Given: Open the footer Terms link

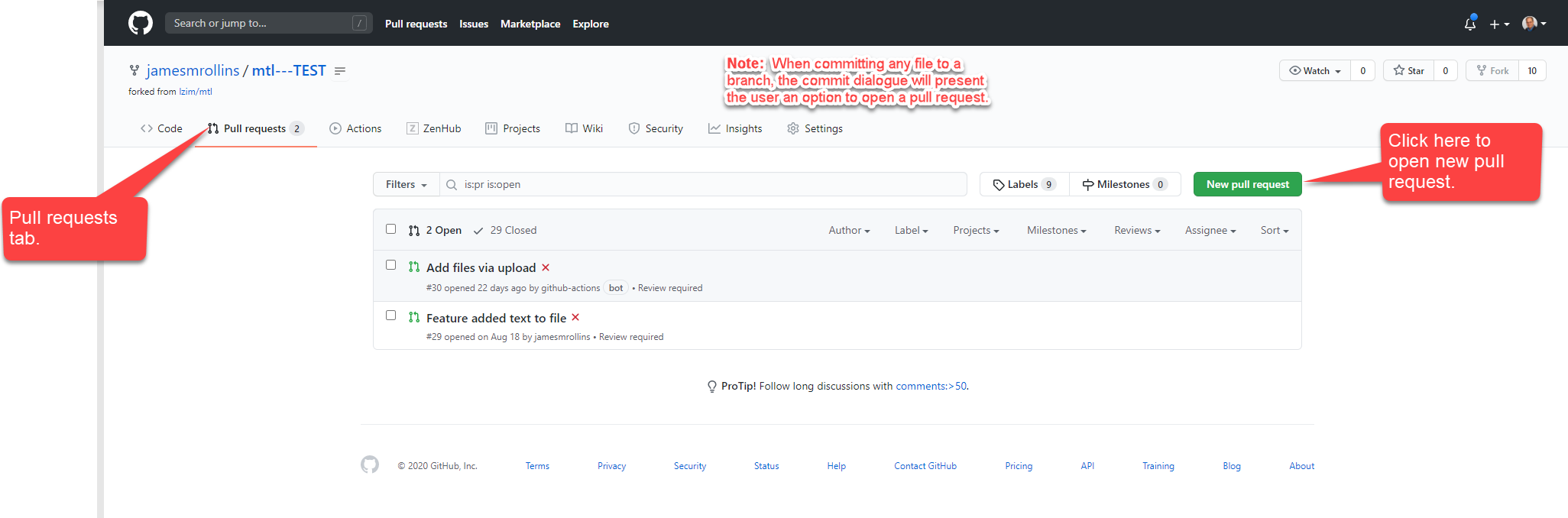Looking at the screenshot, I should pyautogui.click(x=537, y=466).
